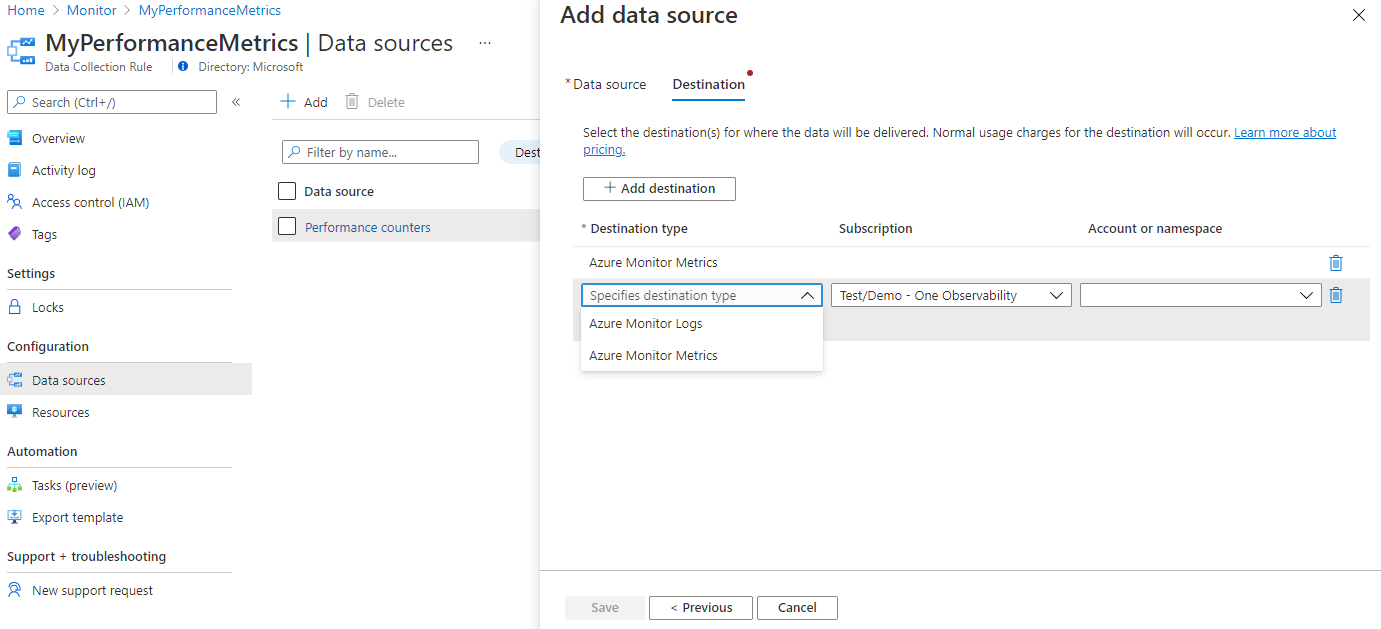The height and width of the screenshot is (629, 1381).
Task: Check the Performance counters row checkbox
Action: (287, 227)
